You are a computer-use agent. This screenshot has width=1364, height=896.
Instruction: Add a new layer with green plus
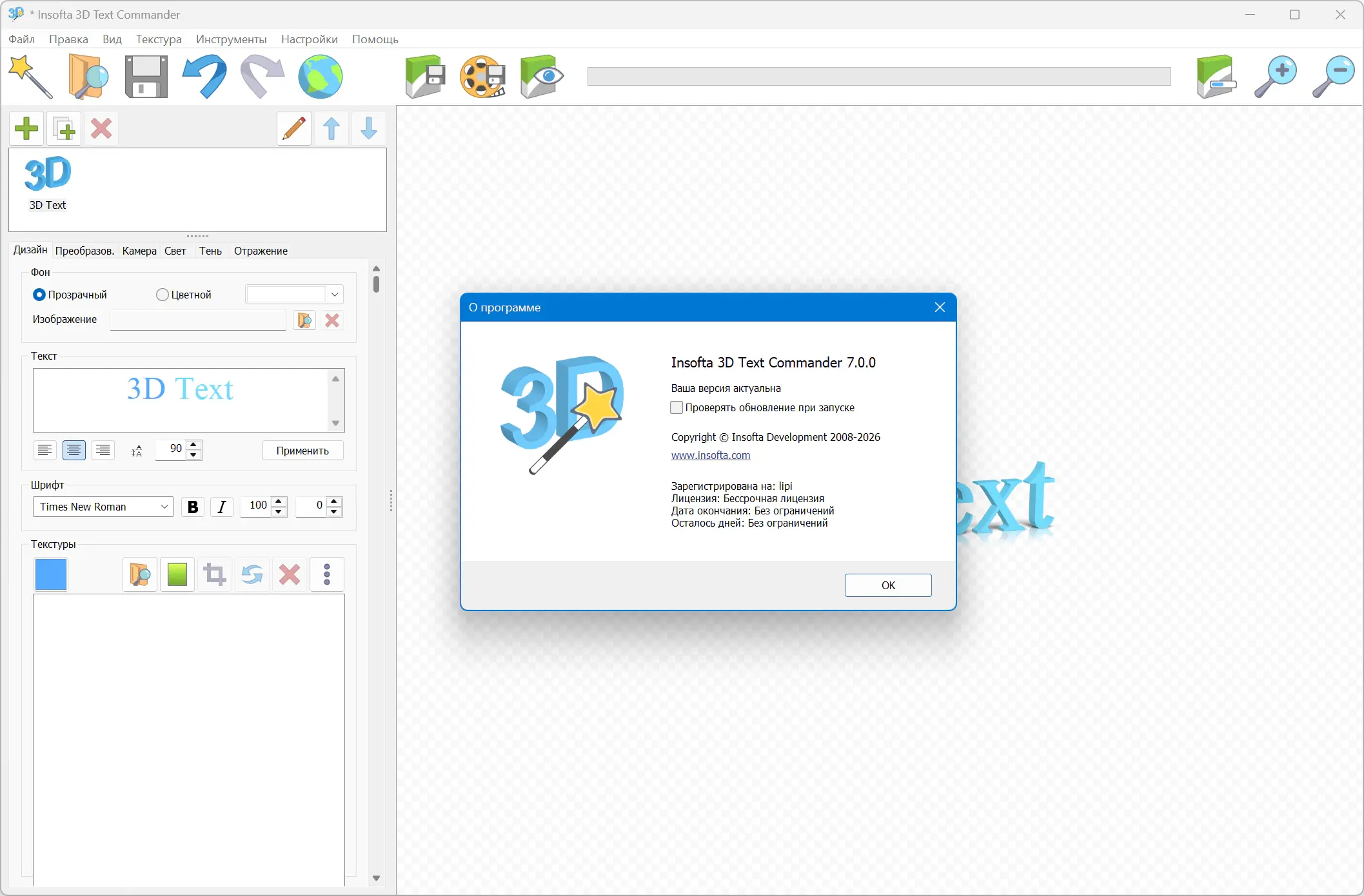click(x=26, y=128)
